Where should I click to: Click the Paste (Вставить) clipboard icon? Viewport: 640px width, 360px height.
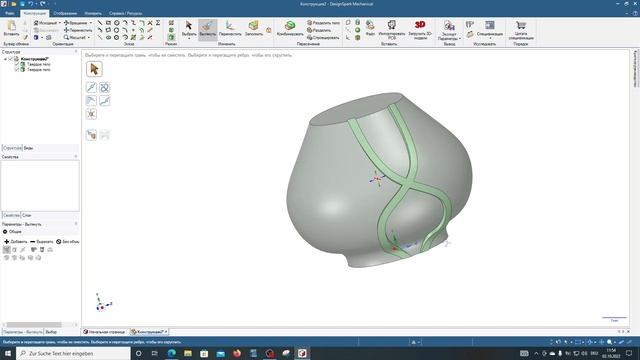point(11,28)
